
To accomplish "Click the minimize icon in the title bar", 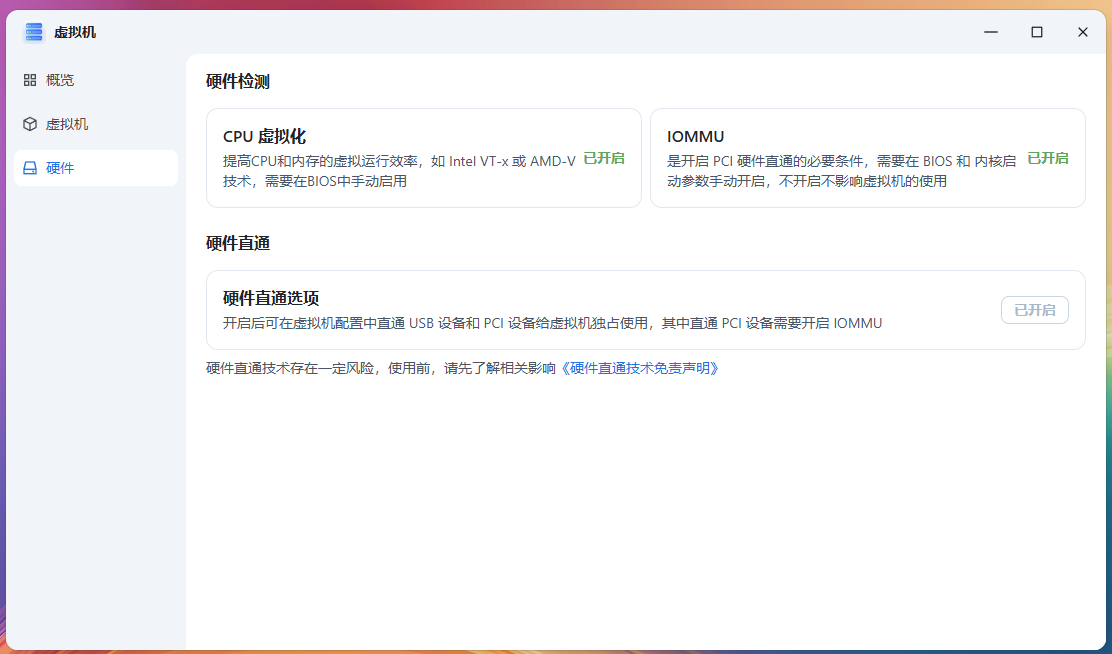I will point(991,31).
